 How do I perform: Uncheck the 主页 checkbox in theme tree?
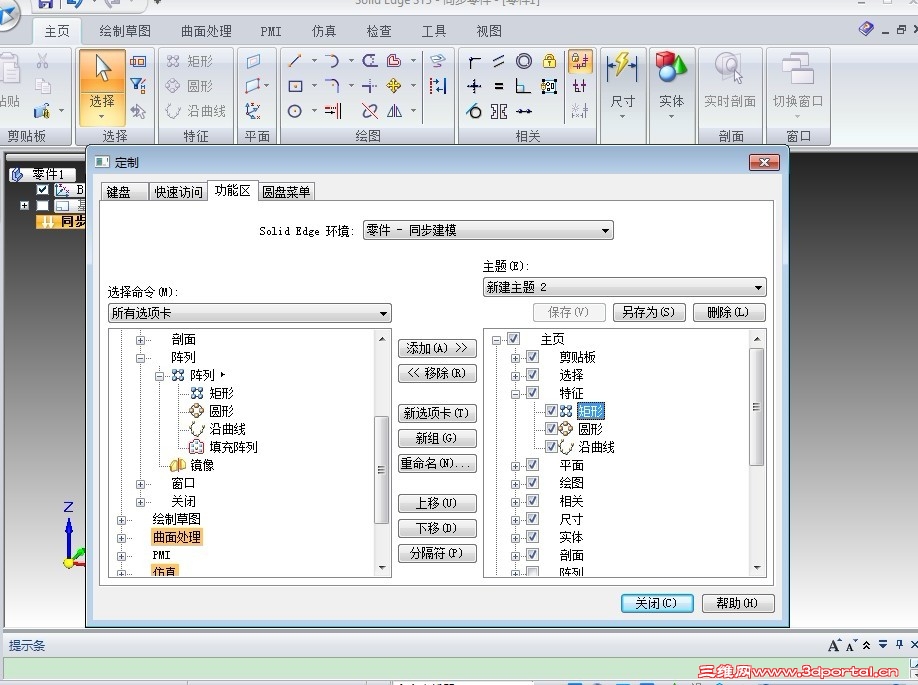tap(513, 338)
